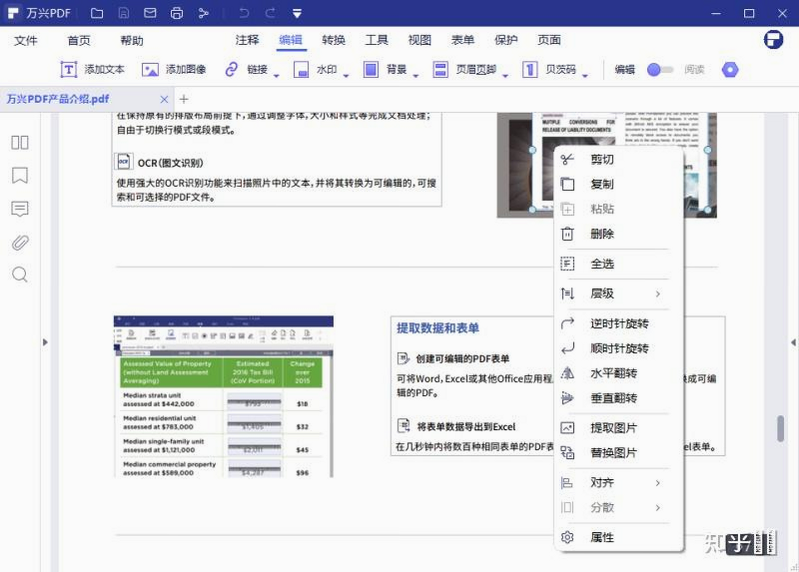
Task: Toggle the 编辑/阅读 mode switch
Action: (x=660, y=70)
